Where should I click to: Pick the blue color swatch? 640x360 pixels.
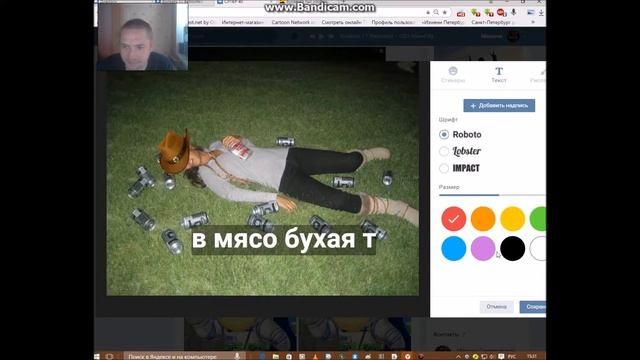tap(453, 248)
